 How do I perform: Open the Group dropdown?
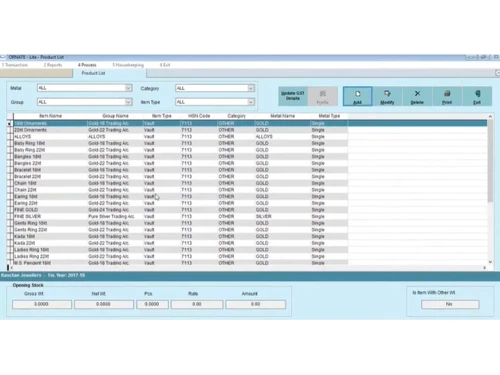[128, 102]
